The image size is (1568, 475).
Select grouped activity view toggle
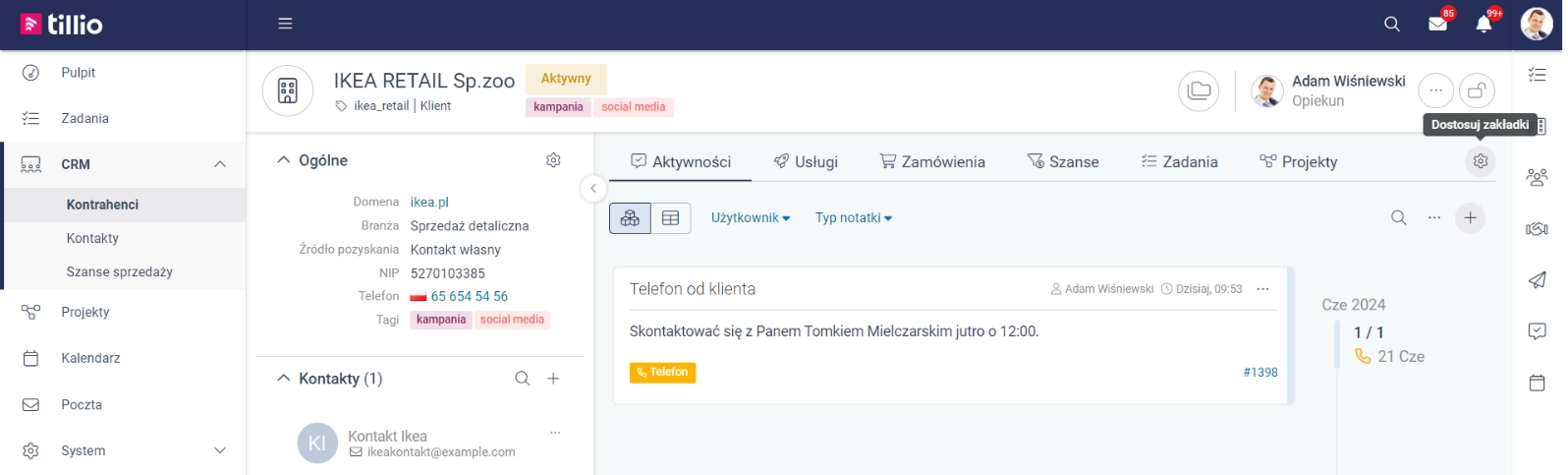pos(630,218)
